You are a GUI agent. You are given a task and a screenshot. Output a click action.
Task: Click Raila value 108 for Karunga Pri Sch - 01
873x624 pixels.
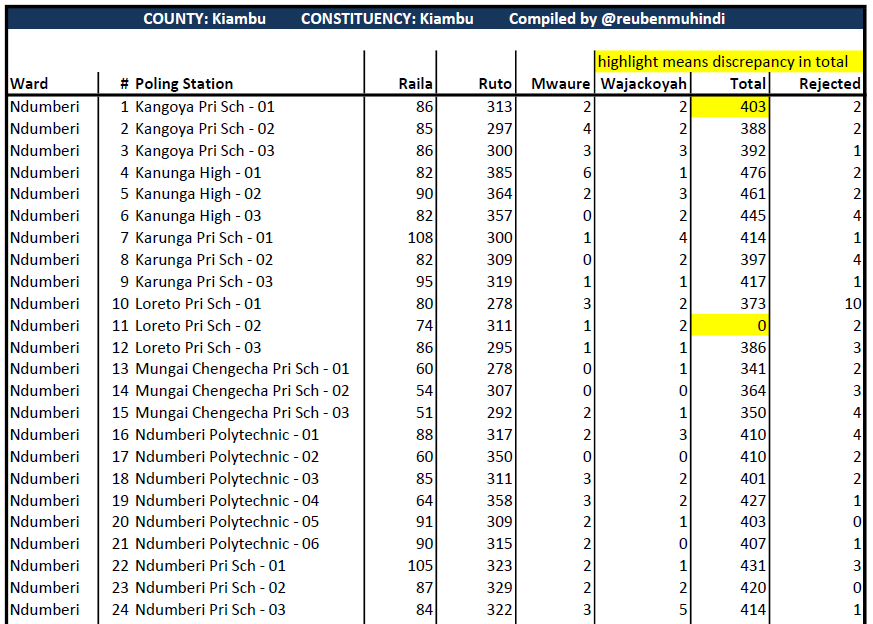[420, 238]
